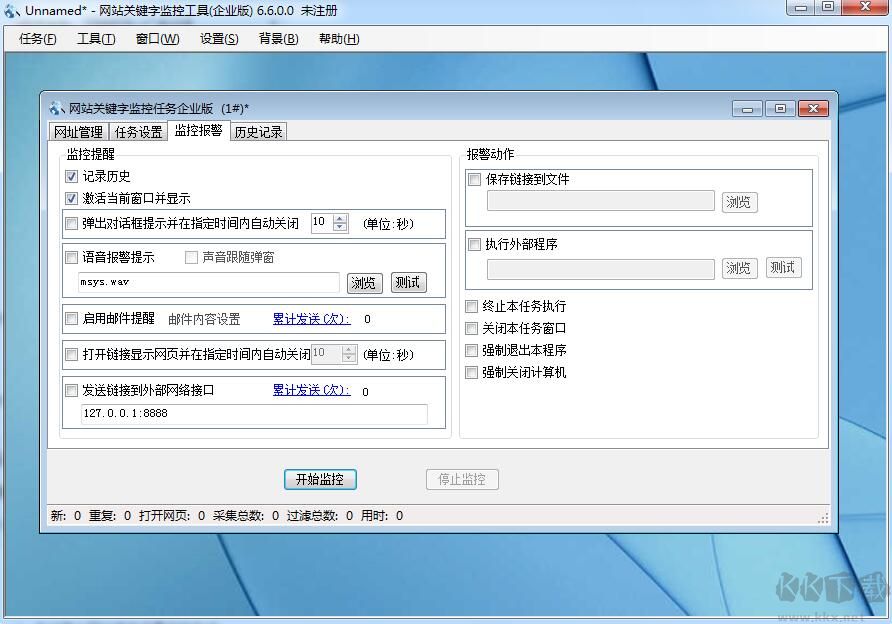Open 邮件内容设置 settings

pyautogui.click(x=204, y=319)
